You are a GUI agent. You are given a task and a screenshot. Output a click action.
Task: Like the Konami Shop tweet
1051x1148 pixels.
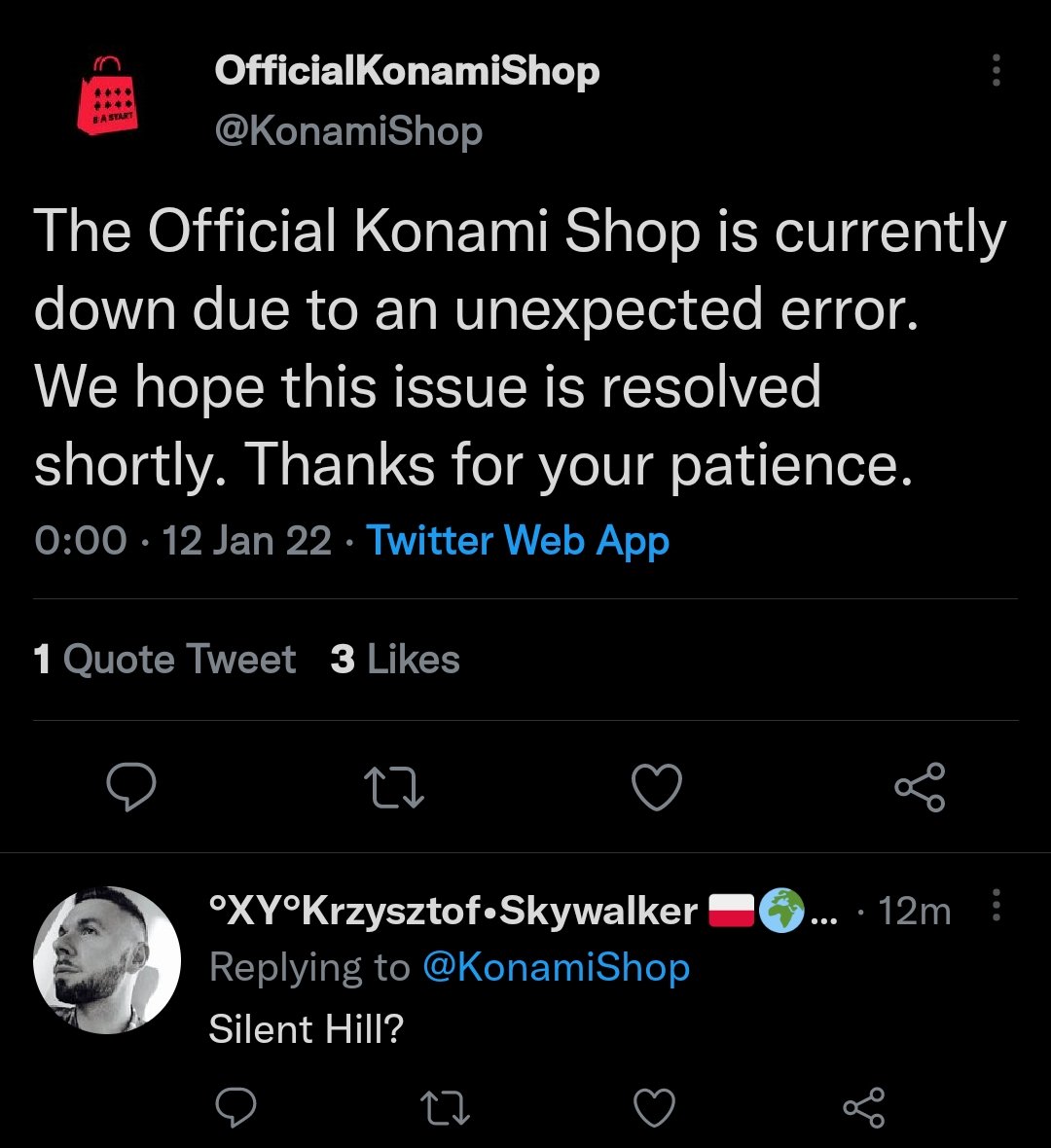657,787
